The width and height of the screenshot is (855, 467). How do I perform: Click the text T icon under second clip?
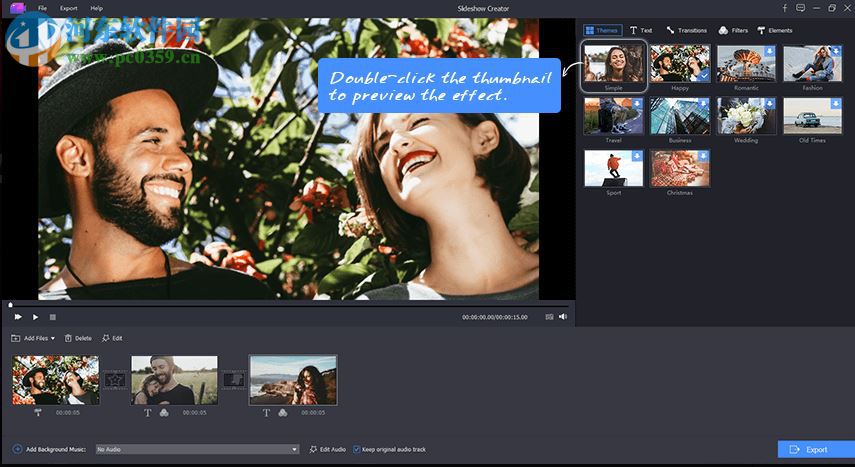point(148,413)
